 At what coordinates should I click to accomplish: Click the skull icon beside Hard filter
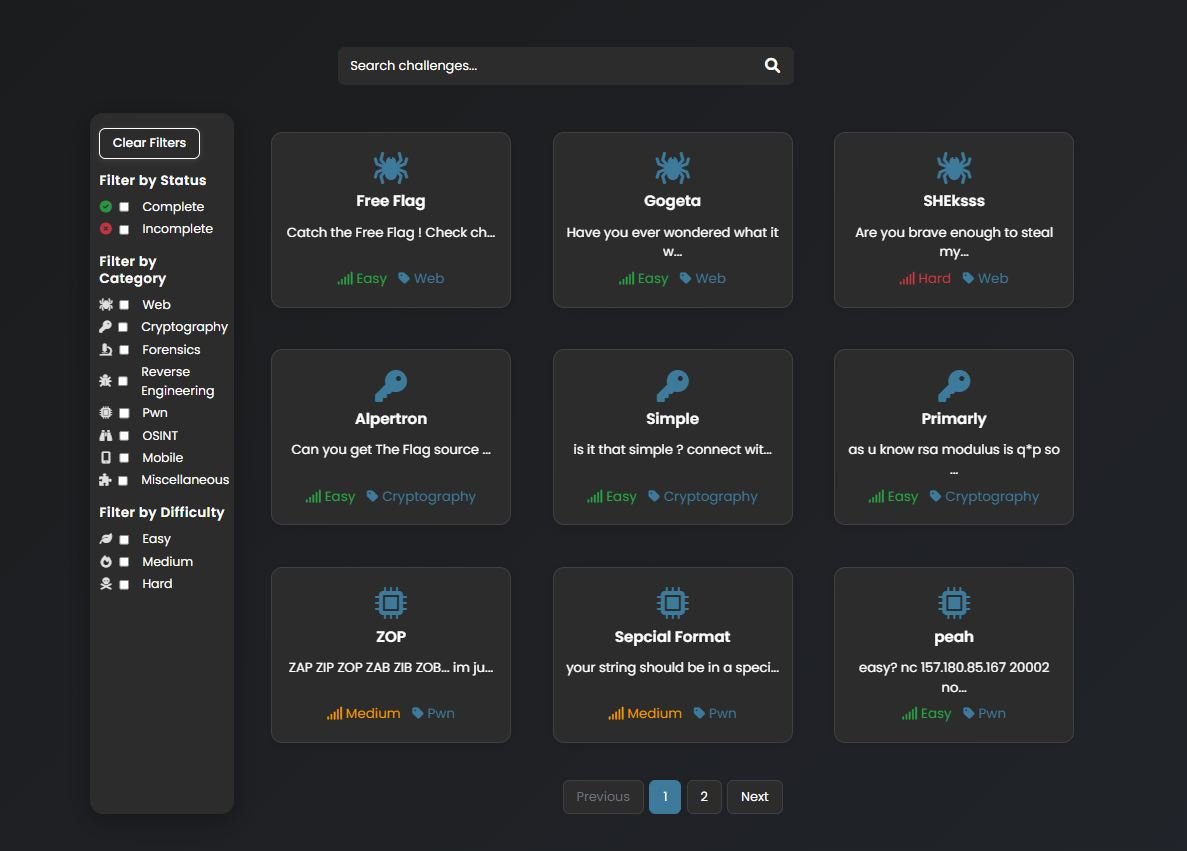tap(106, 583)
